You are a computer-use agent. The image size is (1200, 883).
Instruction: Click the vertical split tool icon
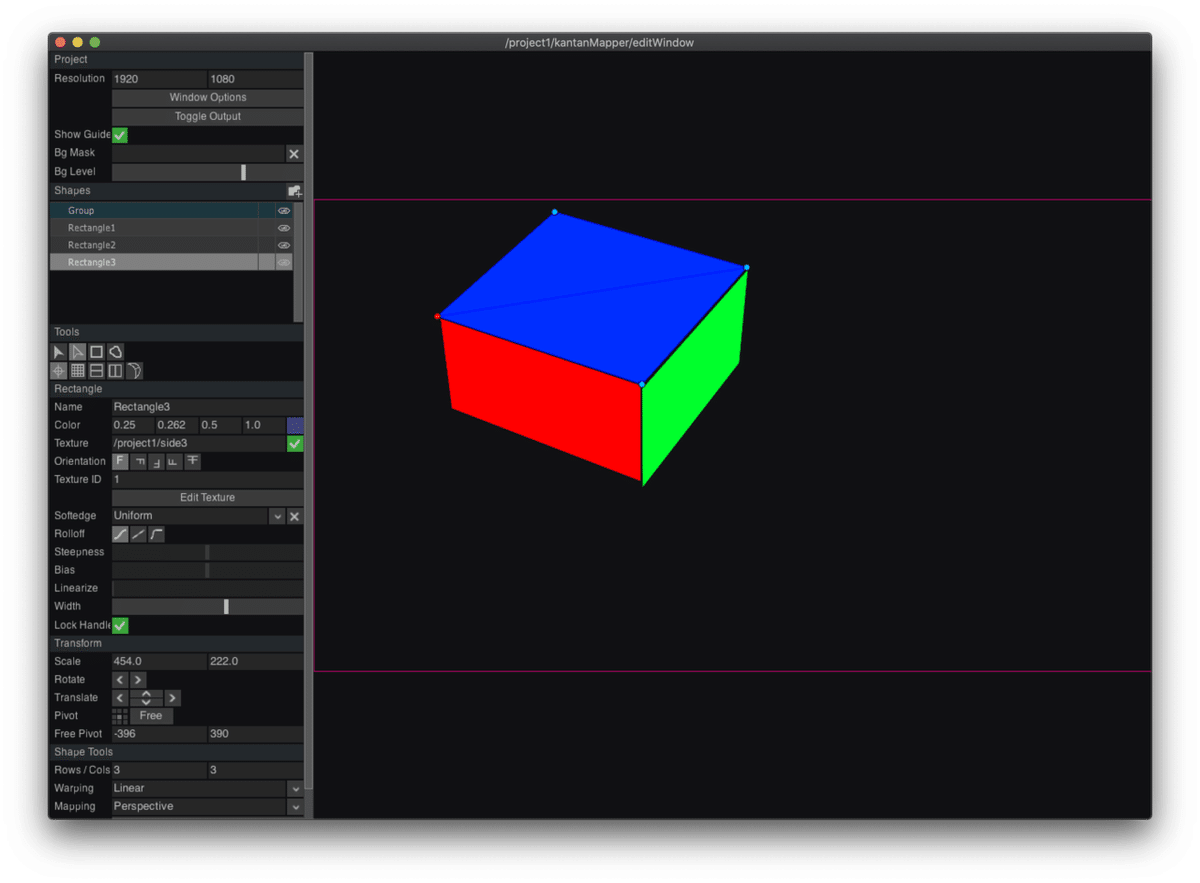(x=115, y=371)
